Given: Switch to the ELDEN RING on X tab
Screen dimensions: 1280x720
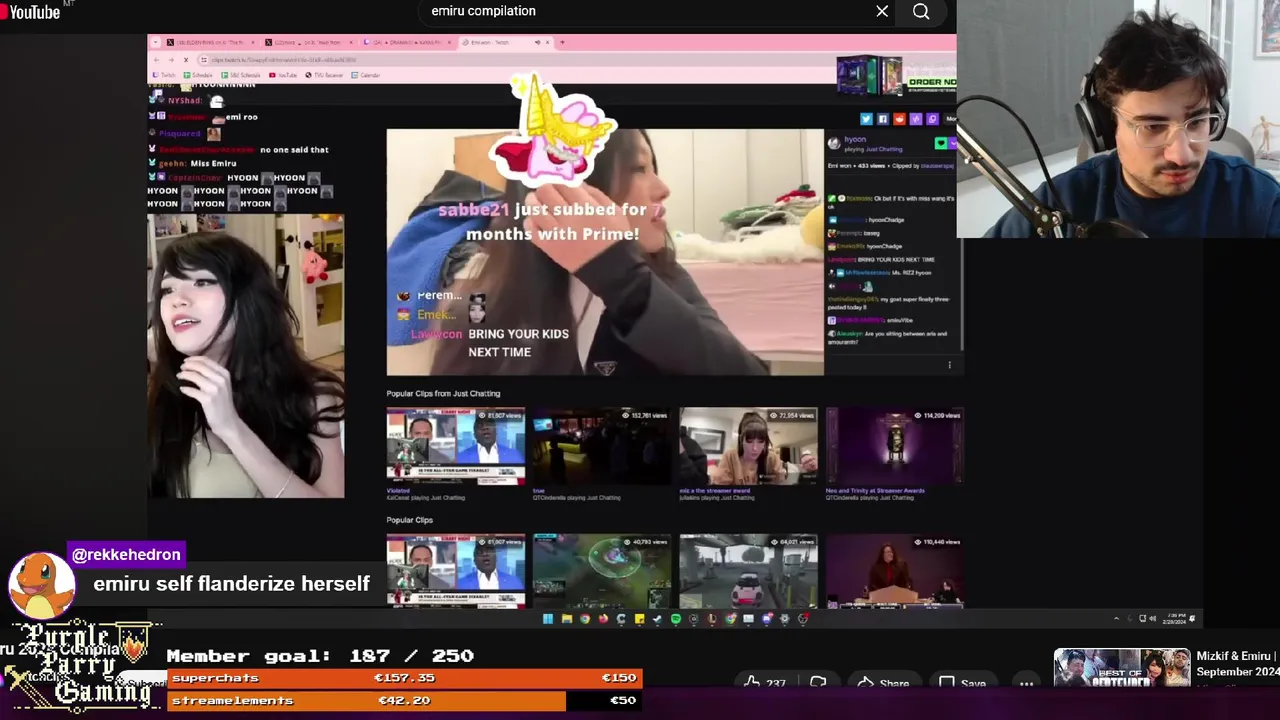Looking at the screenshot, I should (210, 42).
